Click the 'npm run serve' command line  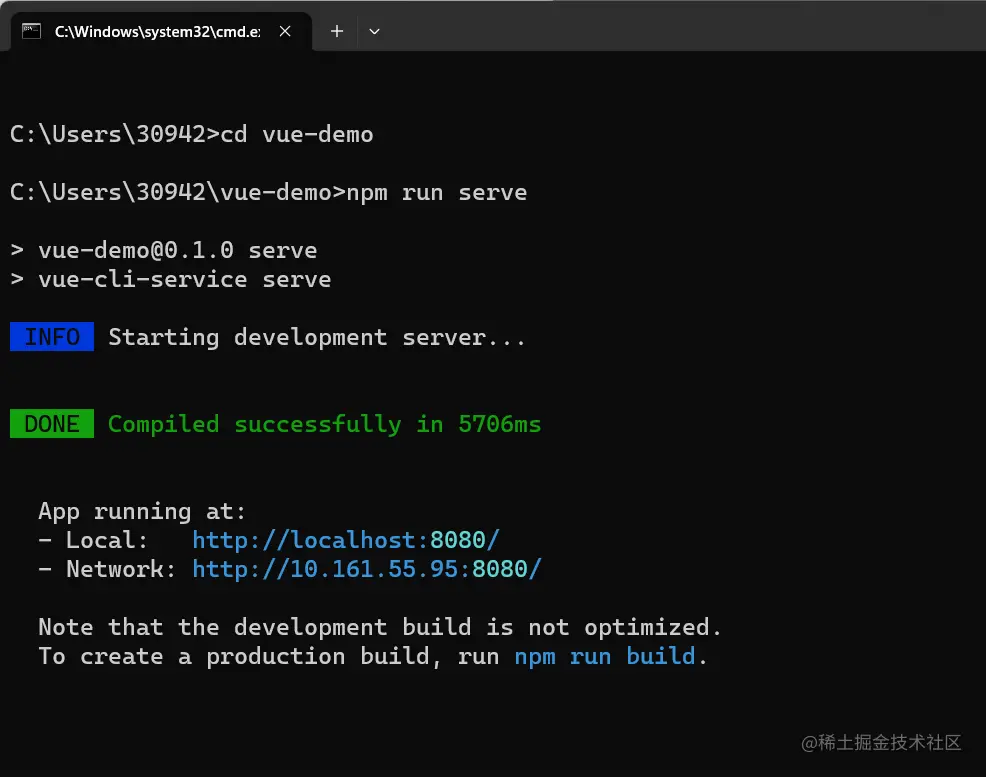pos(269,192)
